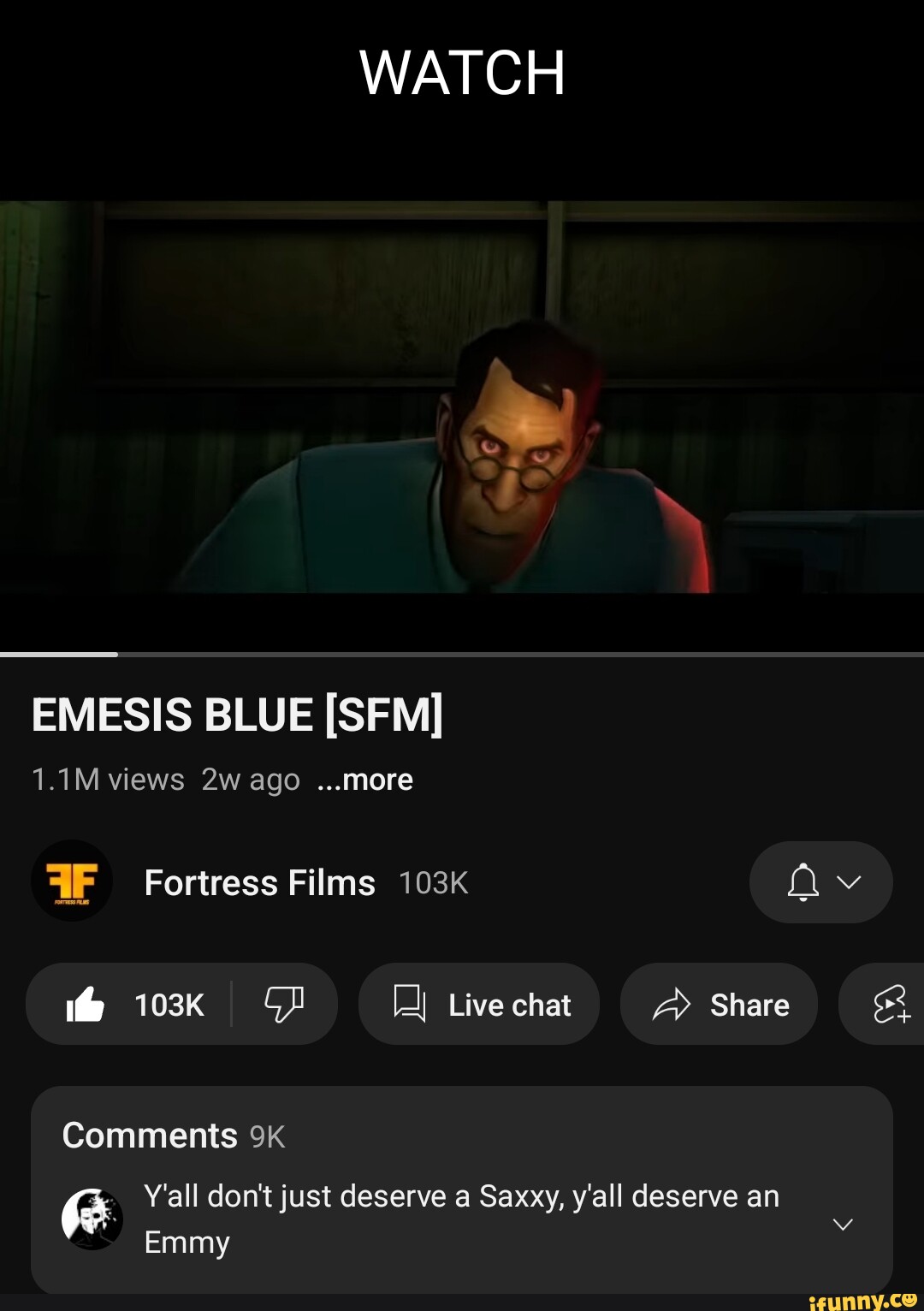Viewport: 924px width, 1311px height.
Task: Open the Comments 9K header
Action: point(174,1136)
